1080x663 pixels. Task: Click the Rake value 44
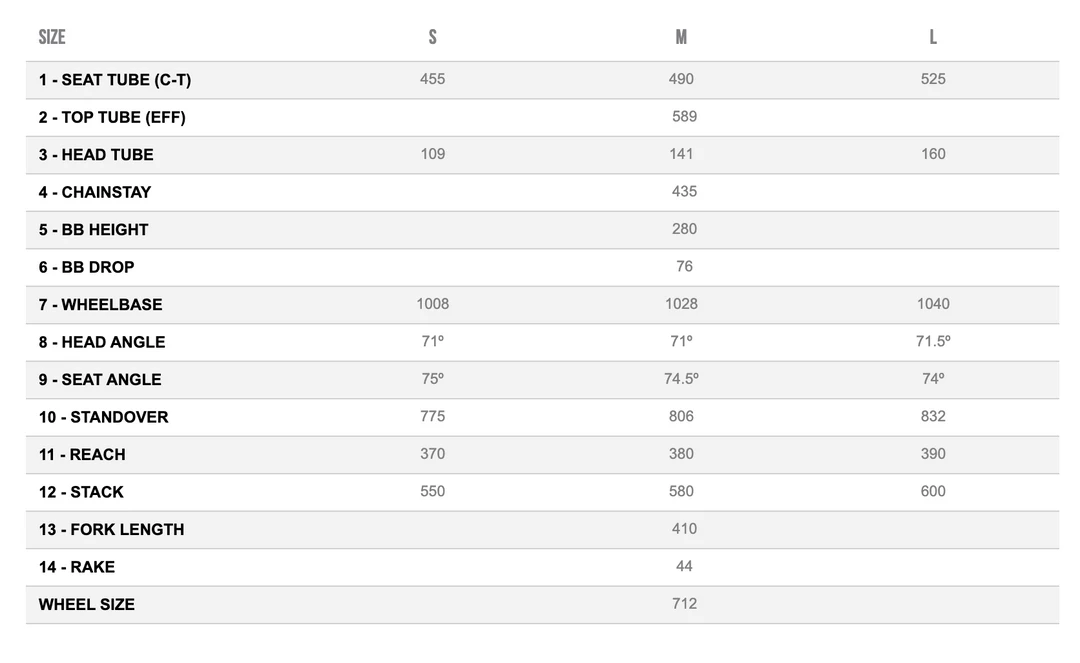pyautogui.click(x=684, y=567)
